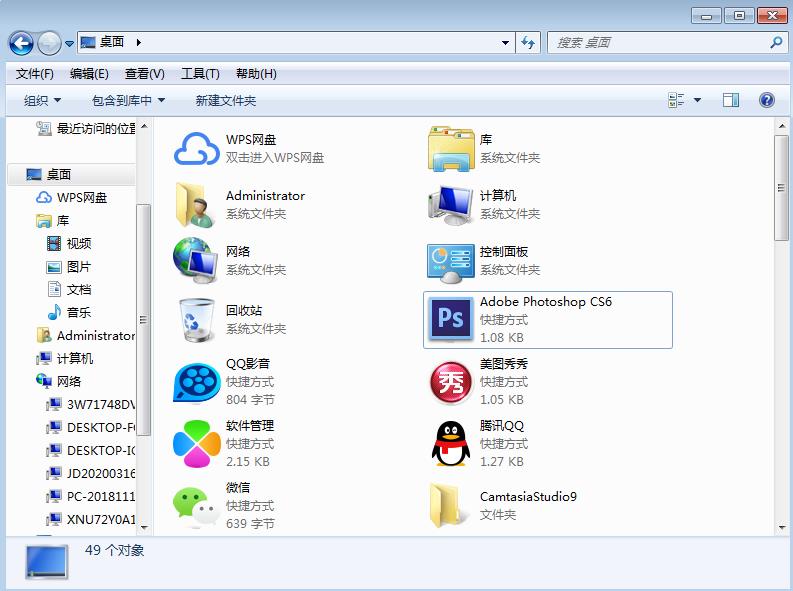Select the 计算机 computer icon in file list
Image resolution: width=793 pixels, height=591 pixels.
click(451, 205)
